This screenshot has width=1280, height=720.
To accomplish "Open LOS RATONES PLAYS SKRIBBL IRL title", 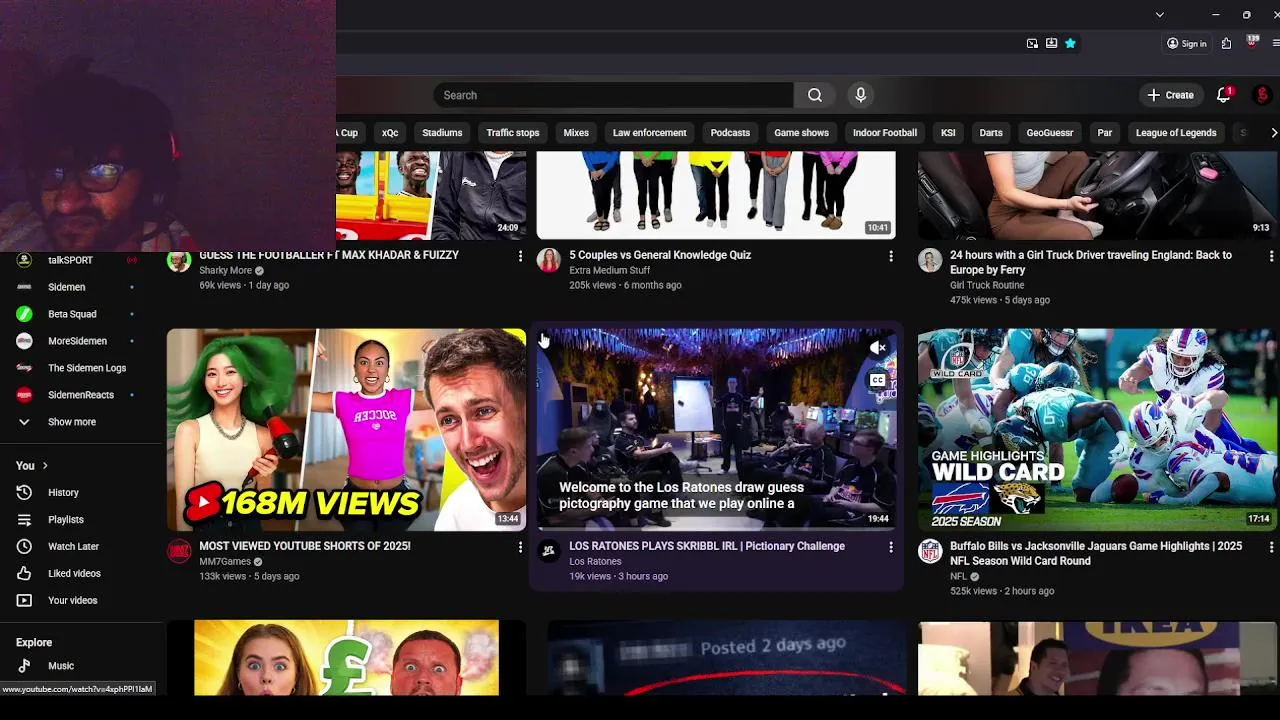I will tap(707, 546).
